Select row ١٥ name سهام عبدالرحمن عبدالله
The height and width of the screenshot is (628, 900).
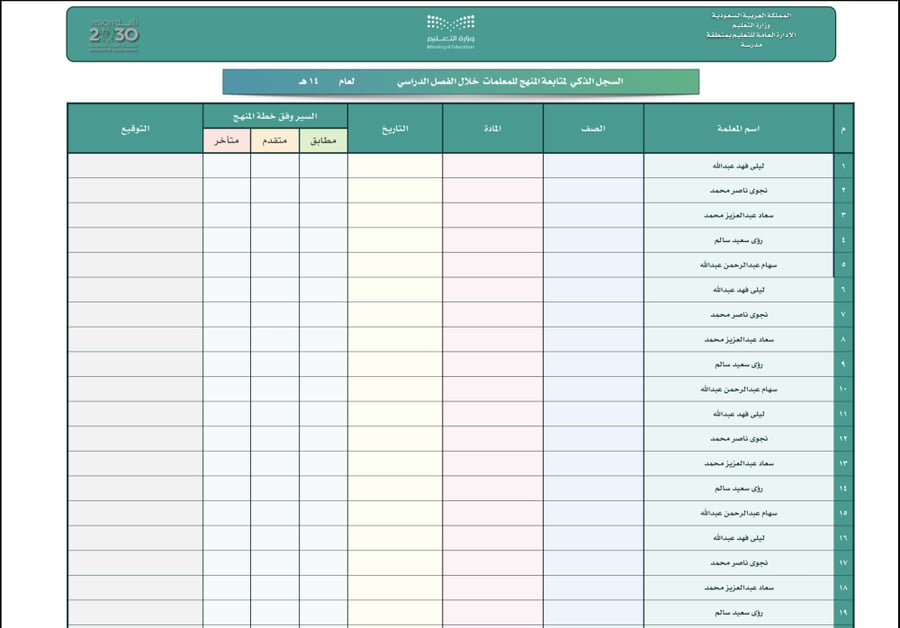point(738,513)
